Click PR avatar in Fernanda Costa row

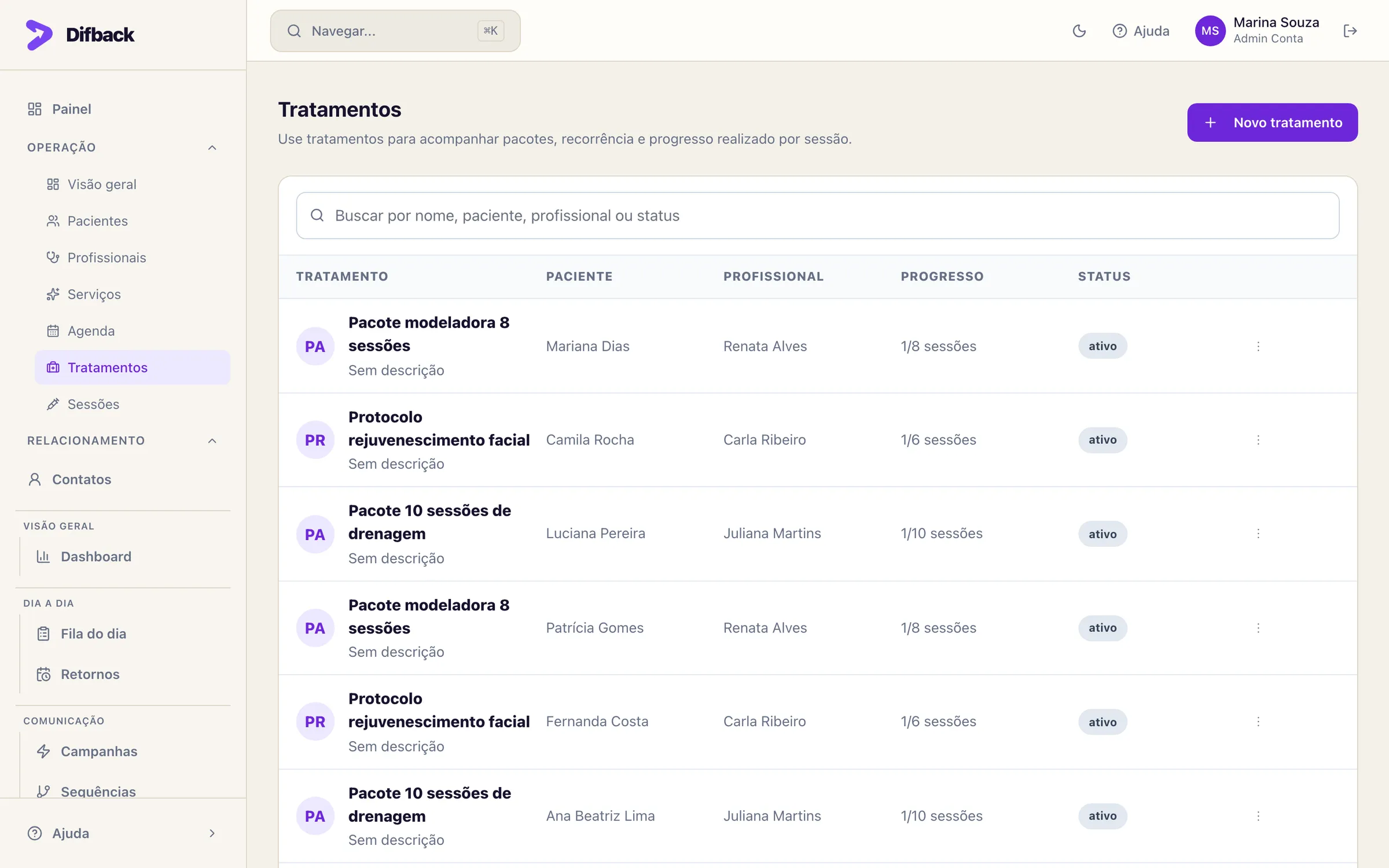click(315, 722)
